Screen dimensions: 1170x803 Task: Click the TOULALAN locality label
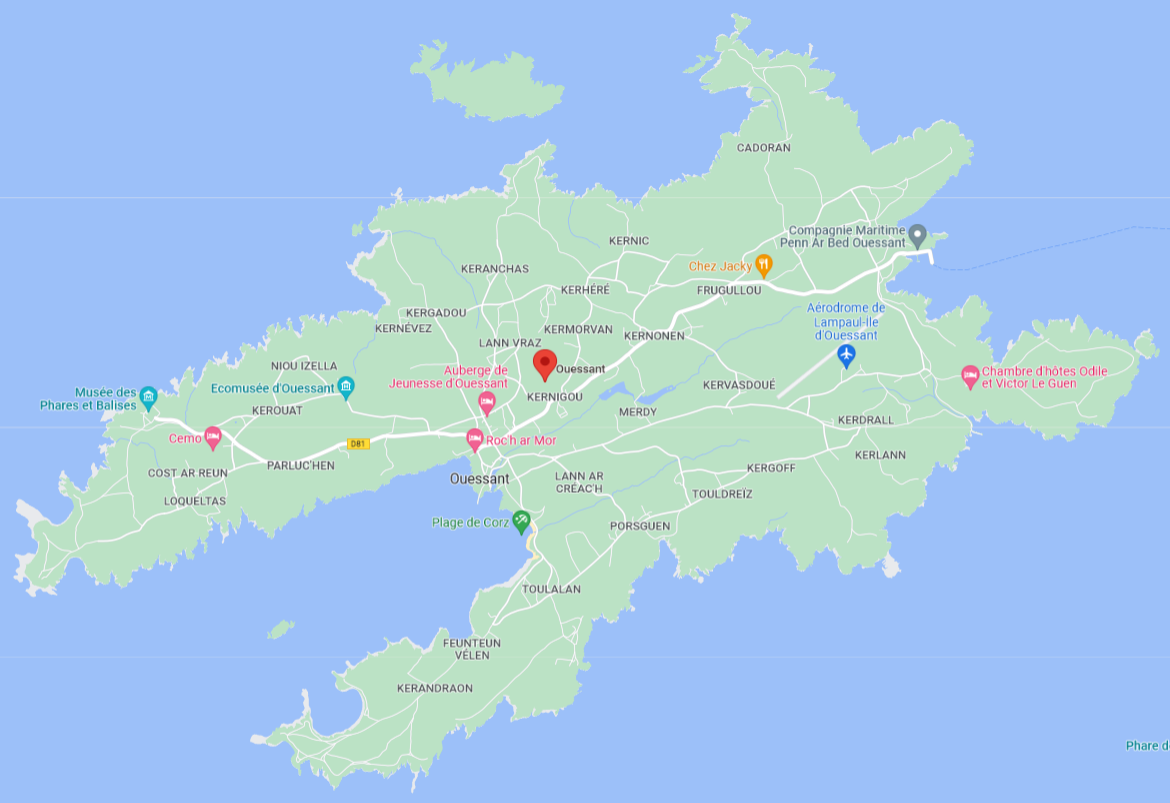click(x=551, y=589)
